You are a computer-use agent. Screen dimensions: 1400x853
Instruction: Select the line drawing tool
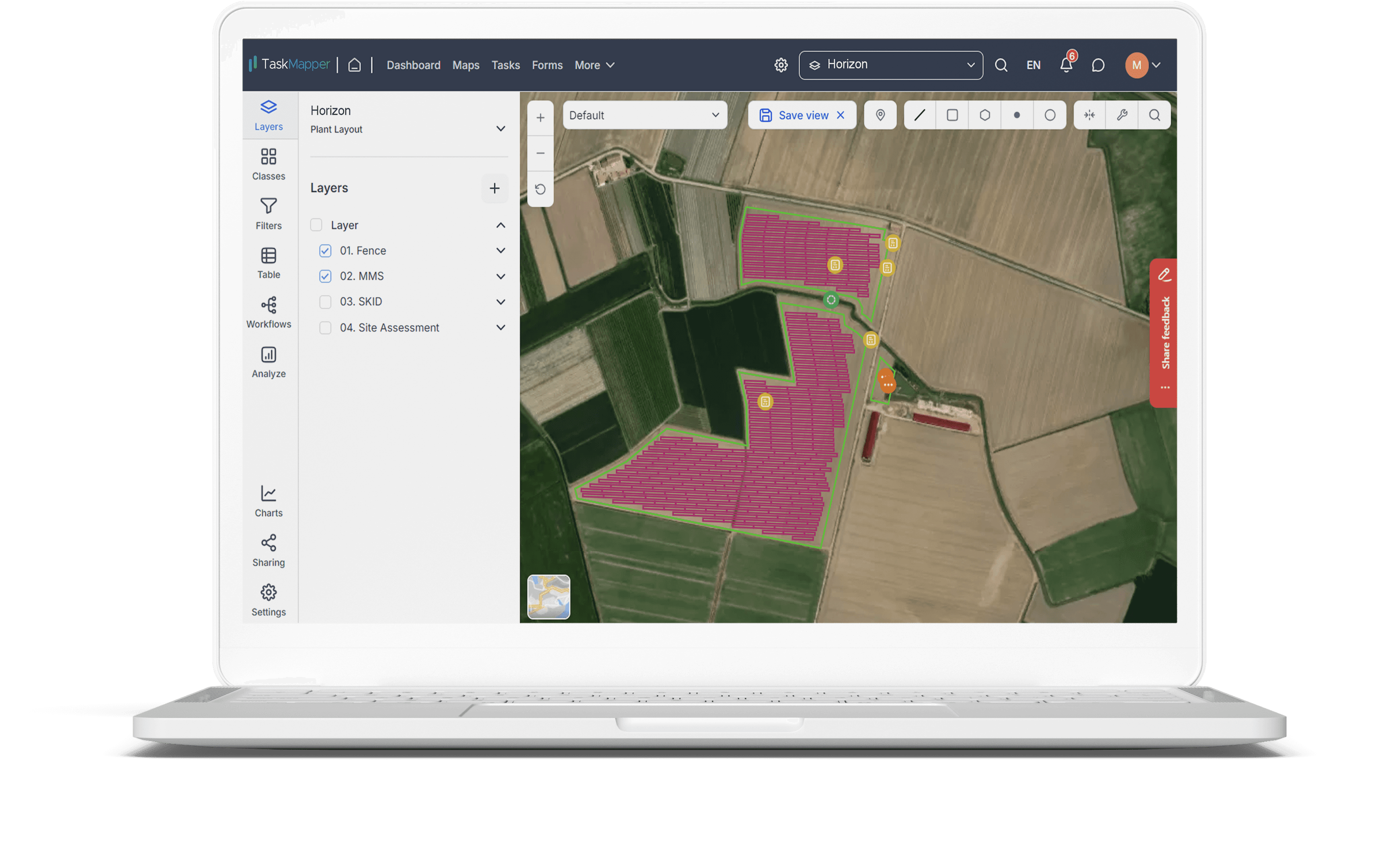(x=919, y=115)
